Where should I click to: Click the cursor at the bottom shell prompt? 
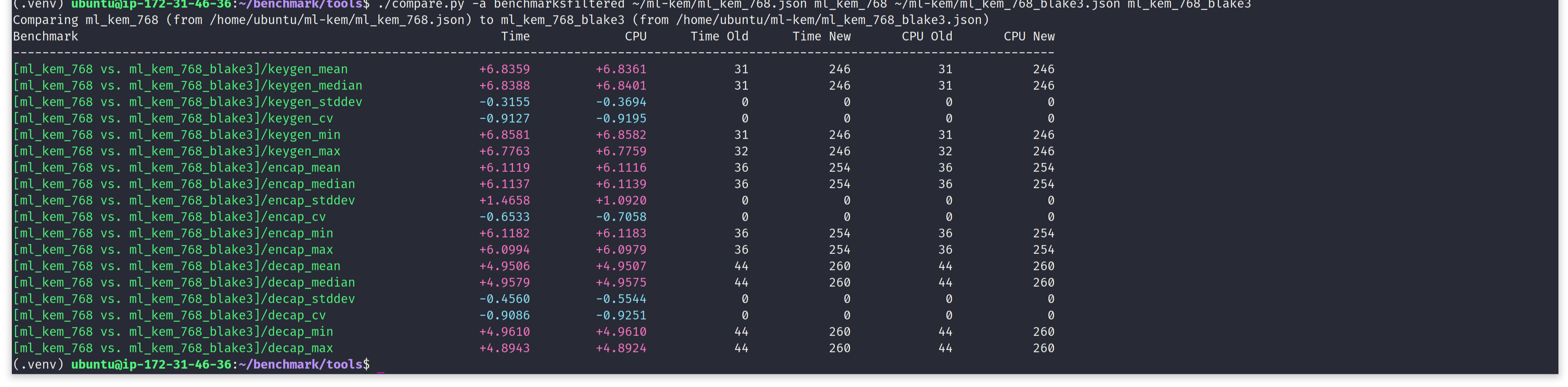coord(380,365)
